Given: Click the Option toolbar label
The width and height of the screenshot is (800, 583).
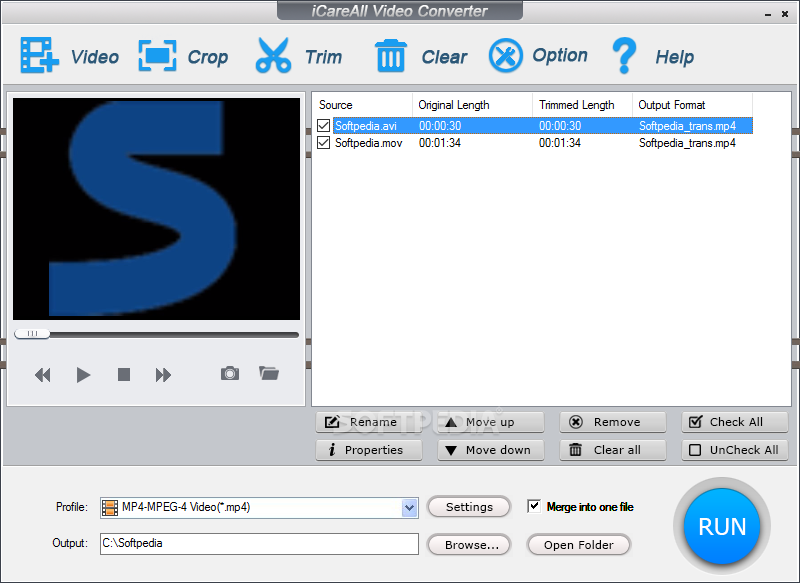Looking at the screenshot, I should (560, 55).
